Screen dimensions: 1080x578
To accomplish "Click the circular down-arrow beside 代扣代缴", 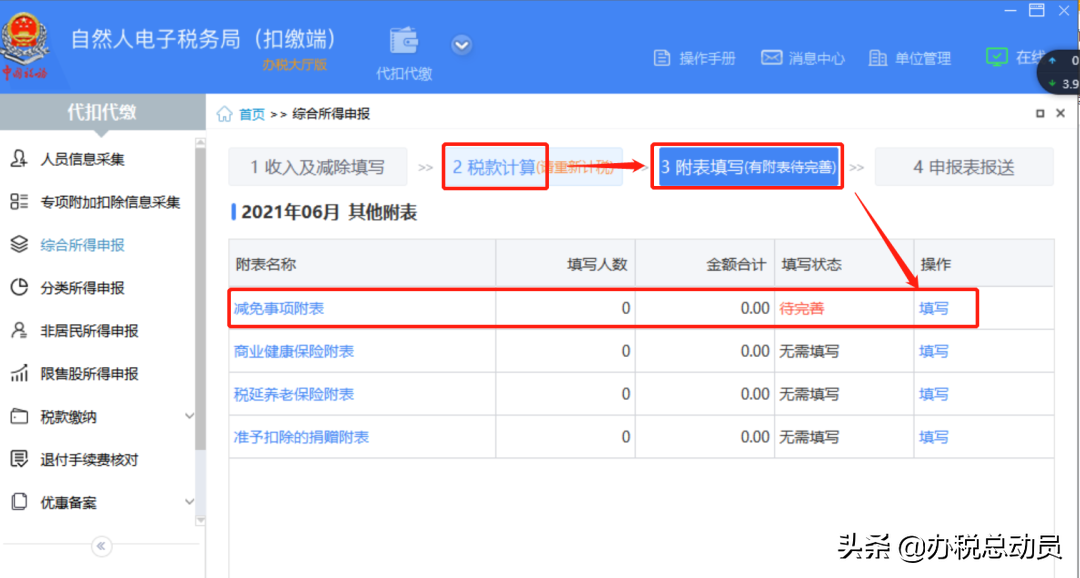I will (x=461, y=45).
